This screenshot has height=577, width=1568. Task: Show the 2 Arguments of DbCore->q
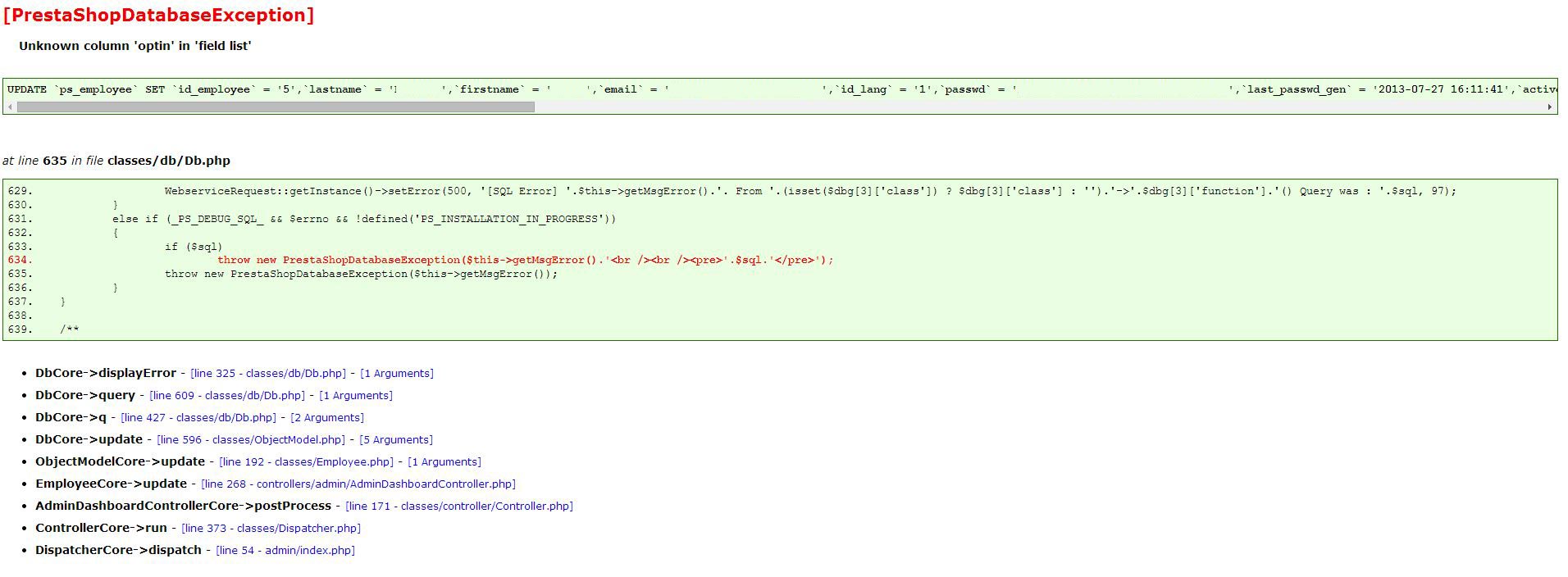327,417
